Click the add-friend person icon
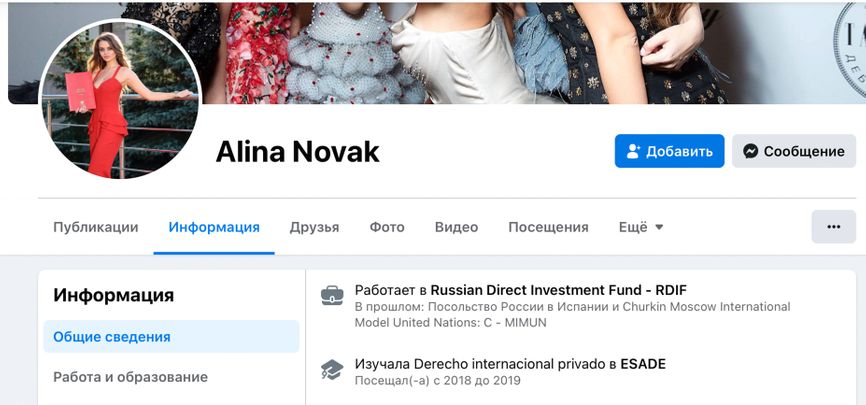This screenshot has width=866, height=405. click(x=633, y=151)
